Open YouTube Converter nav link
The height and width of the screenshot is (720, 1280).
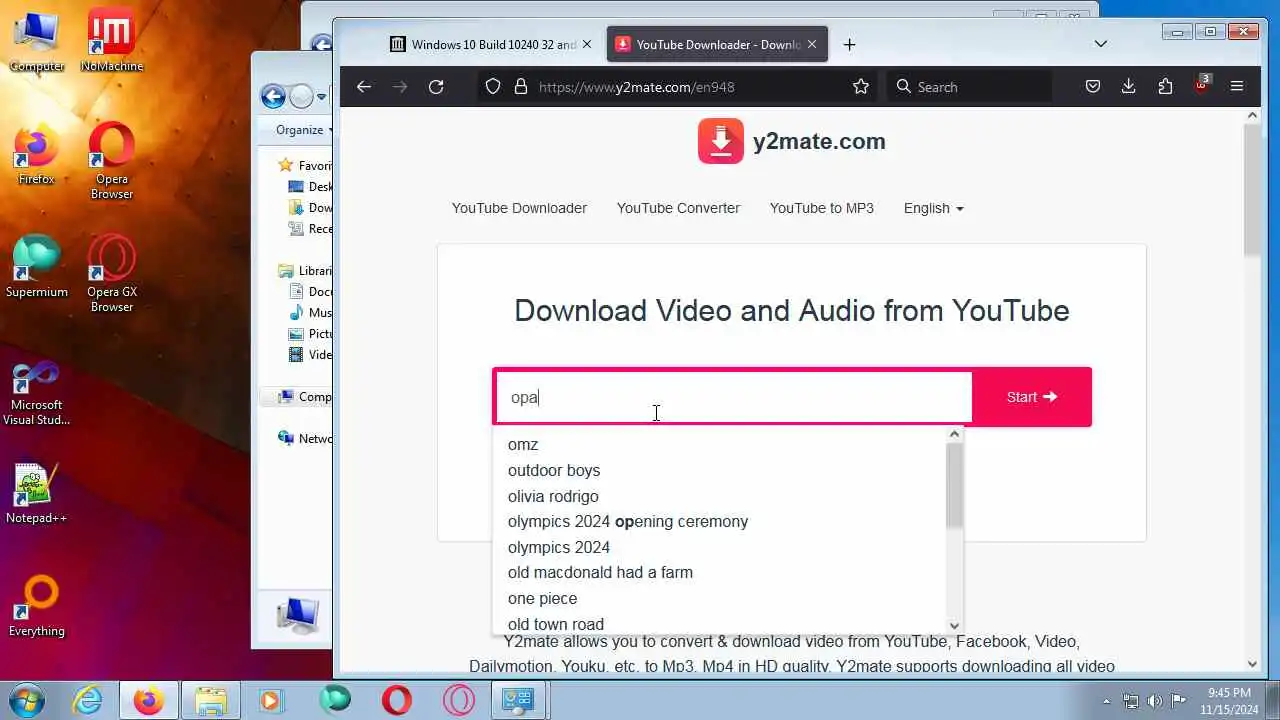[x=678, y=208]
